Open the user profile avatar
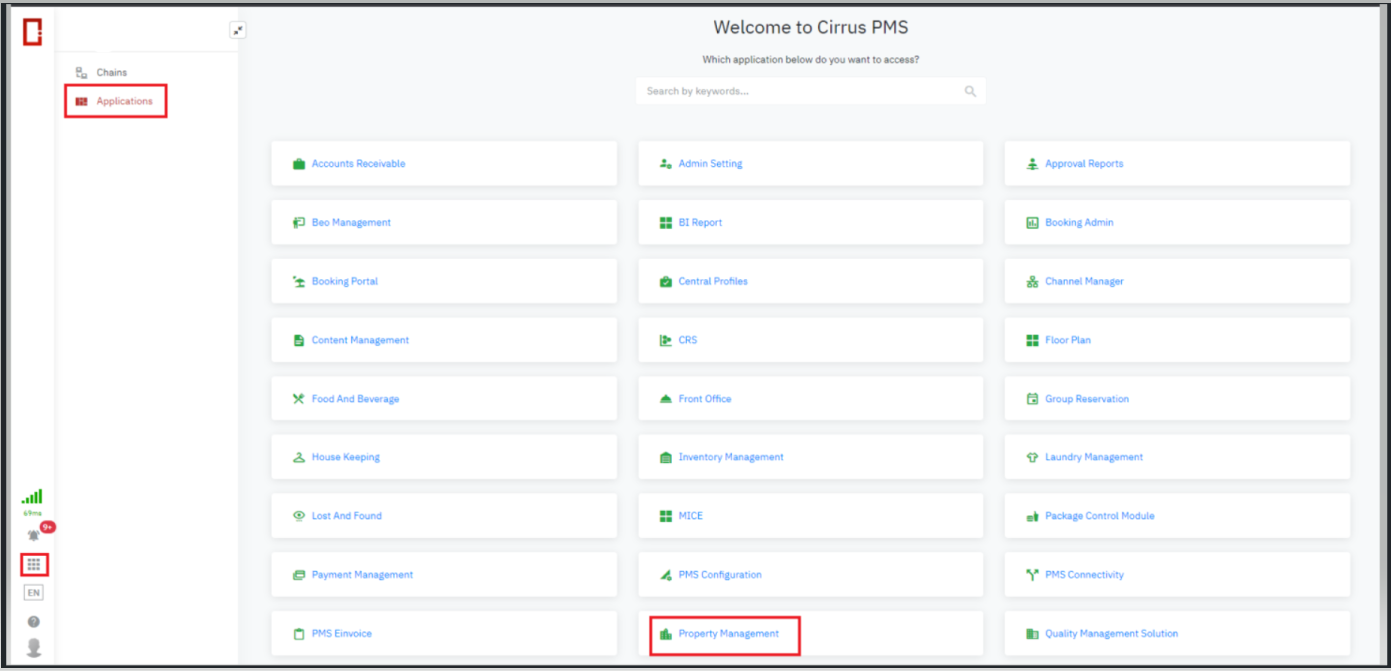The image size is (1391, 671). coord(34,647)
